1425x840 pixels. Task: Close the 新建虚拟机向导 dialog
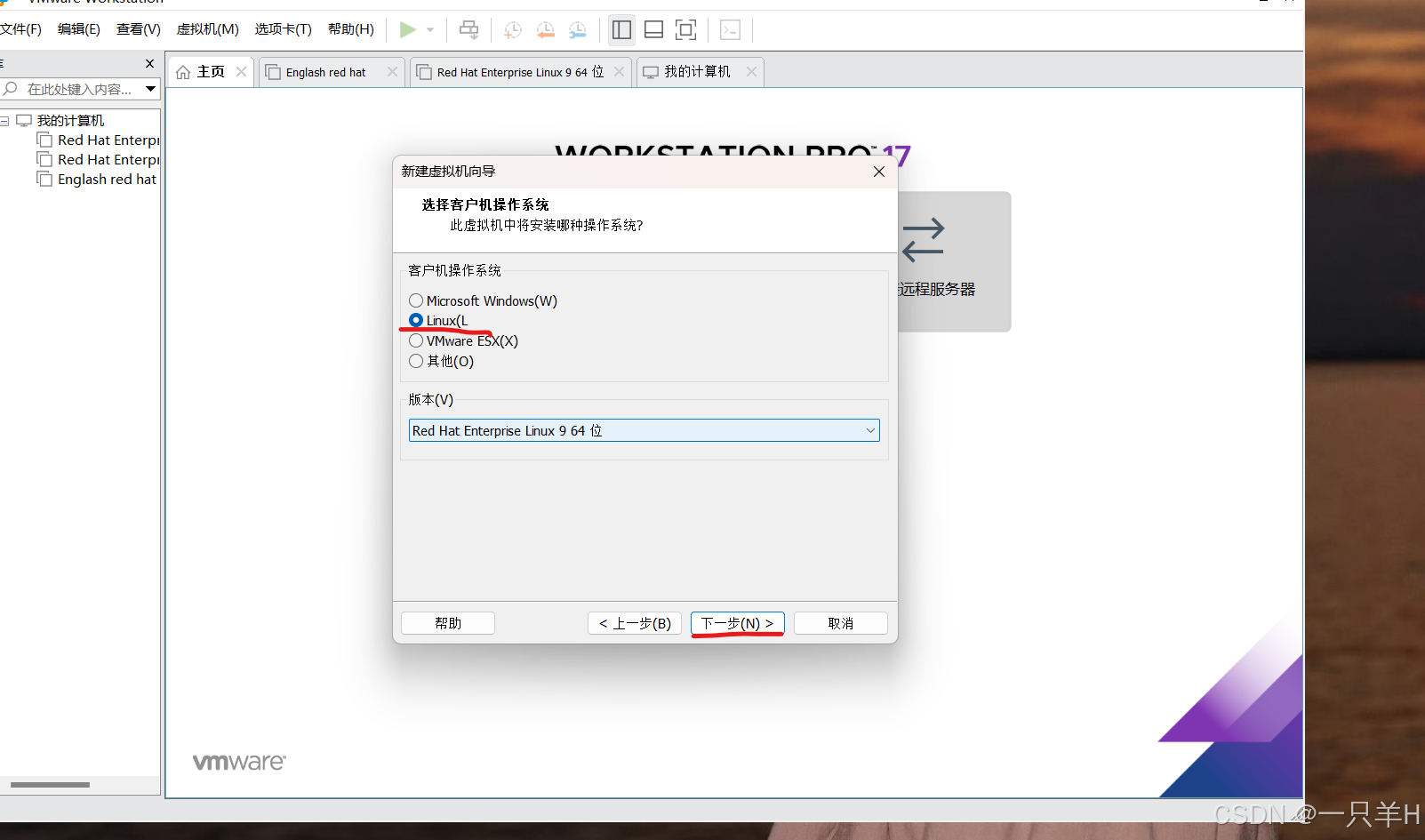click(879, 172)
